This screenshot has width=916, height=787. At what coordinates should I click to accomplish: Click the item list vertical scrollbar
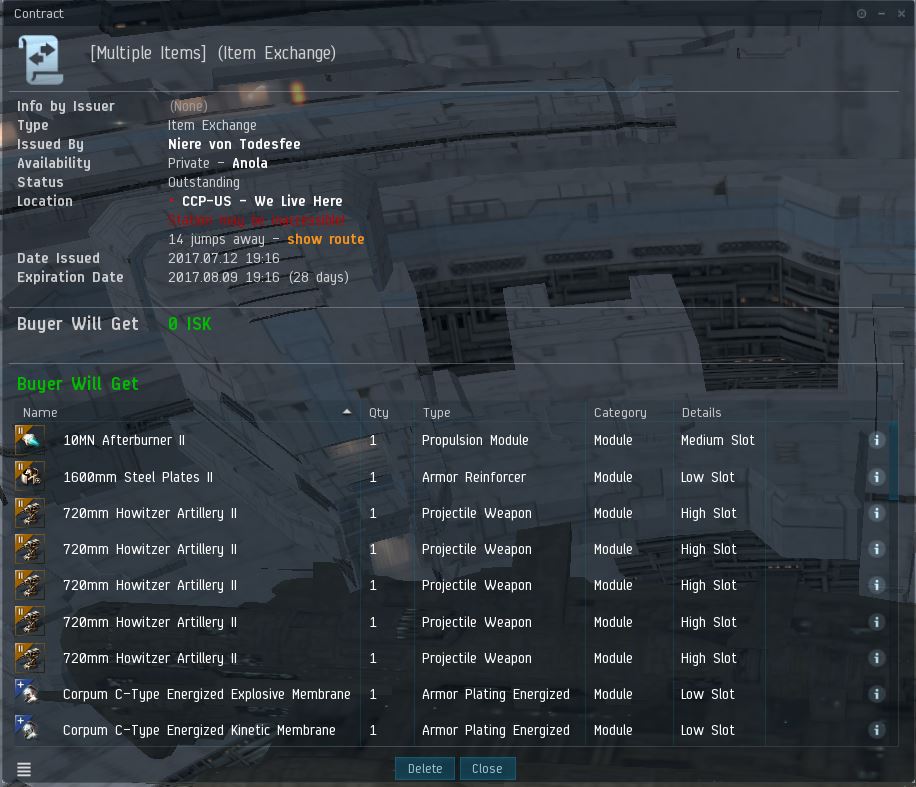tap(893, 462)
